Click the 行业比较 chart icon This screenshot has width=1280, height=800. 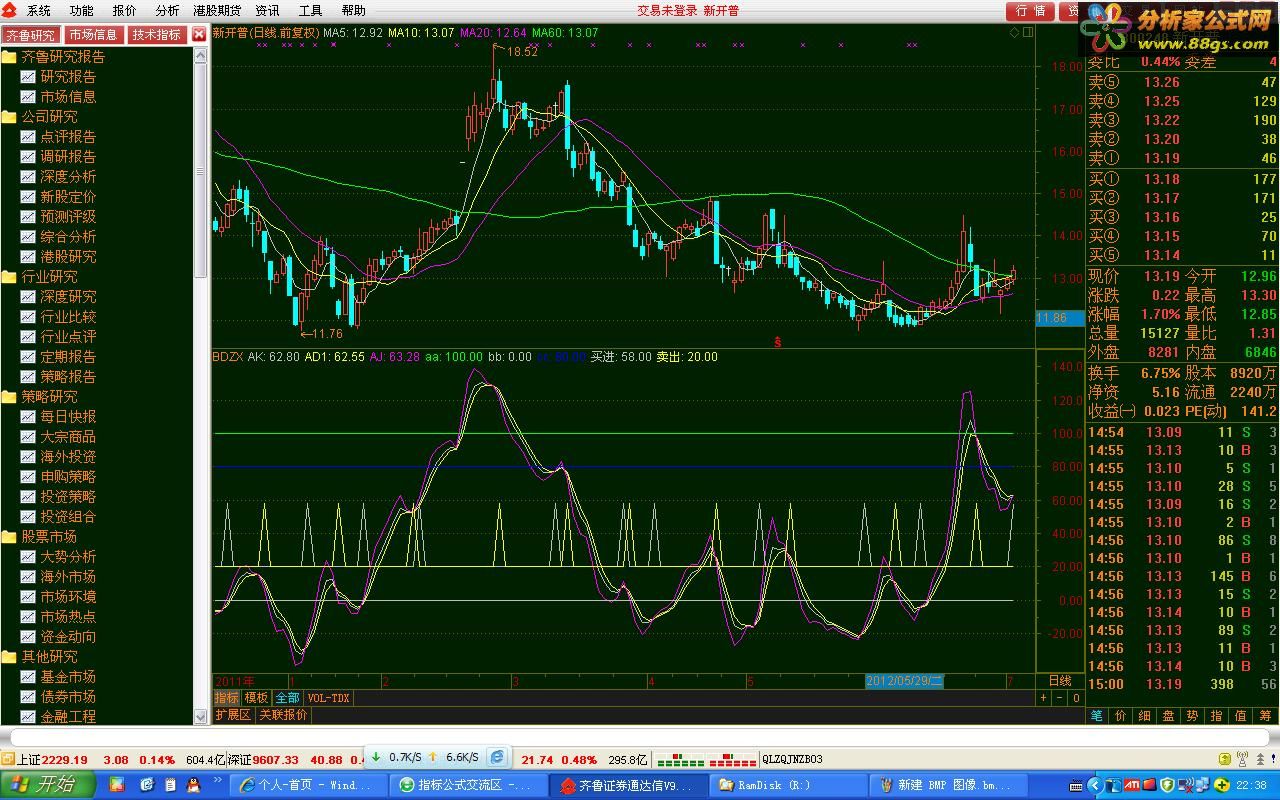coord(28,317)
